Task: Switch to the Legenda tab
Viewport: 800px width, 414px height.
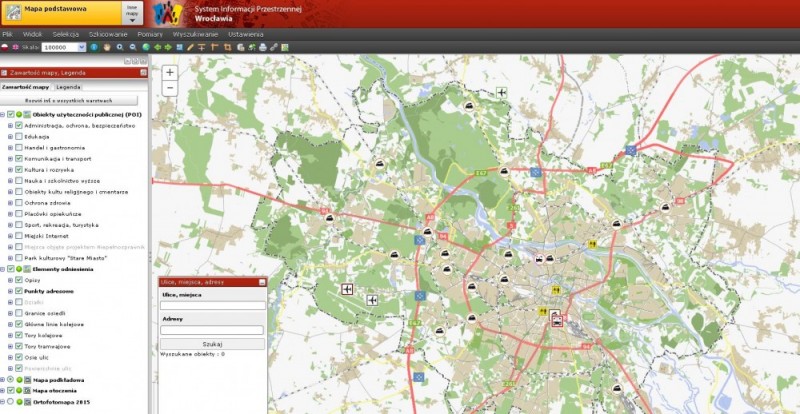Action: (68, 87)
